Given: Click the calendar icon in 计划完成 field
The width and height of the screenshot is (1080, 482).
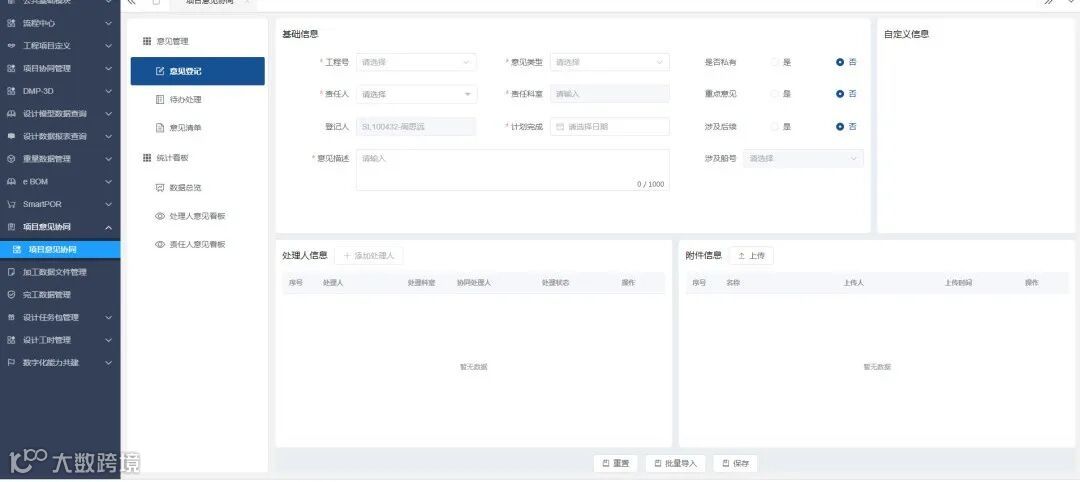Looking at the screenshot, I should (x=560, y=127).
